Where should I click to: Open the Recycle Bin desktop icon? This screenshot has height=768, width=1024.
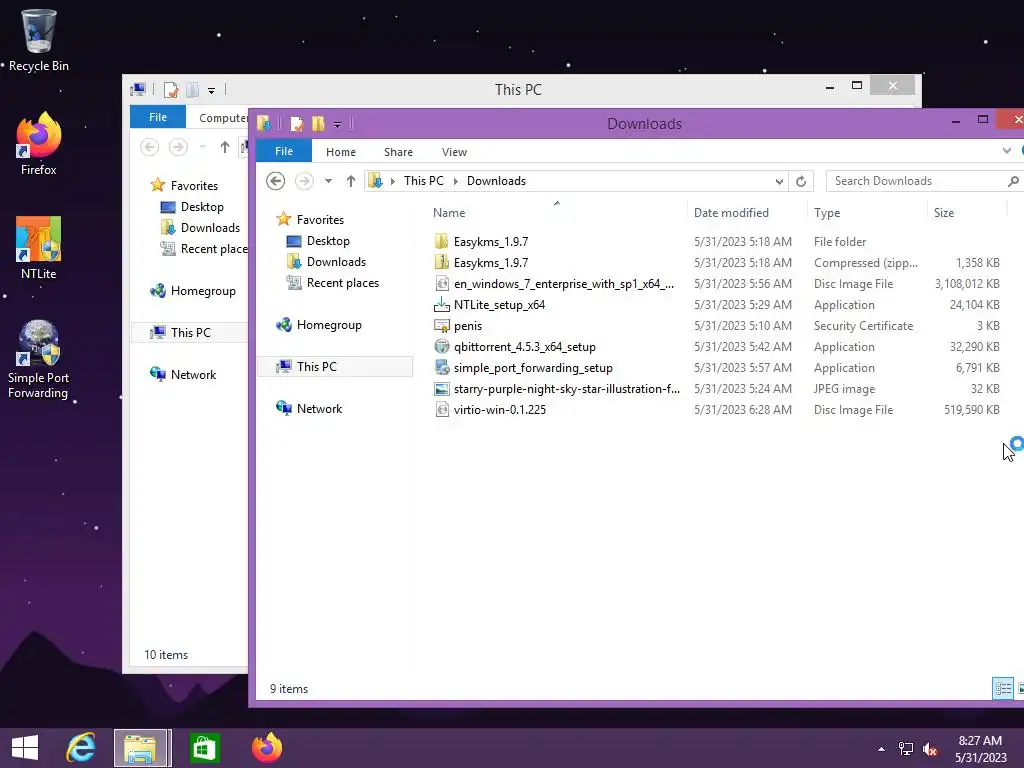[39, 40]
